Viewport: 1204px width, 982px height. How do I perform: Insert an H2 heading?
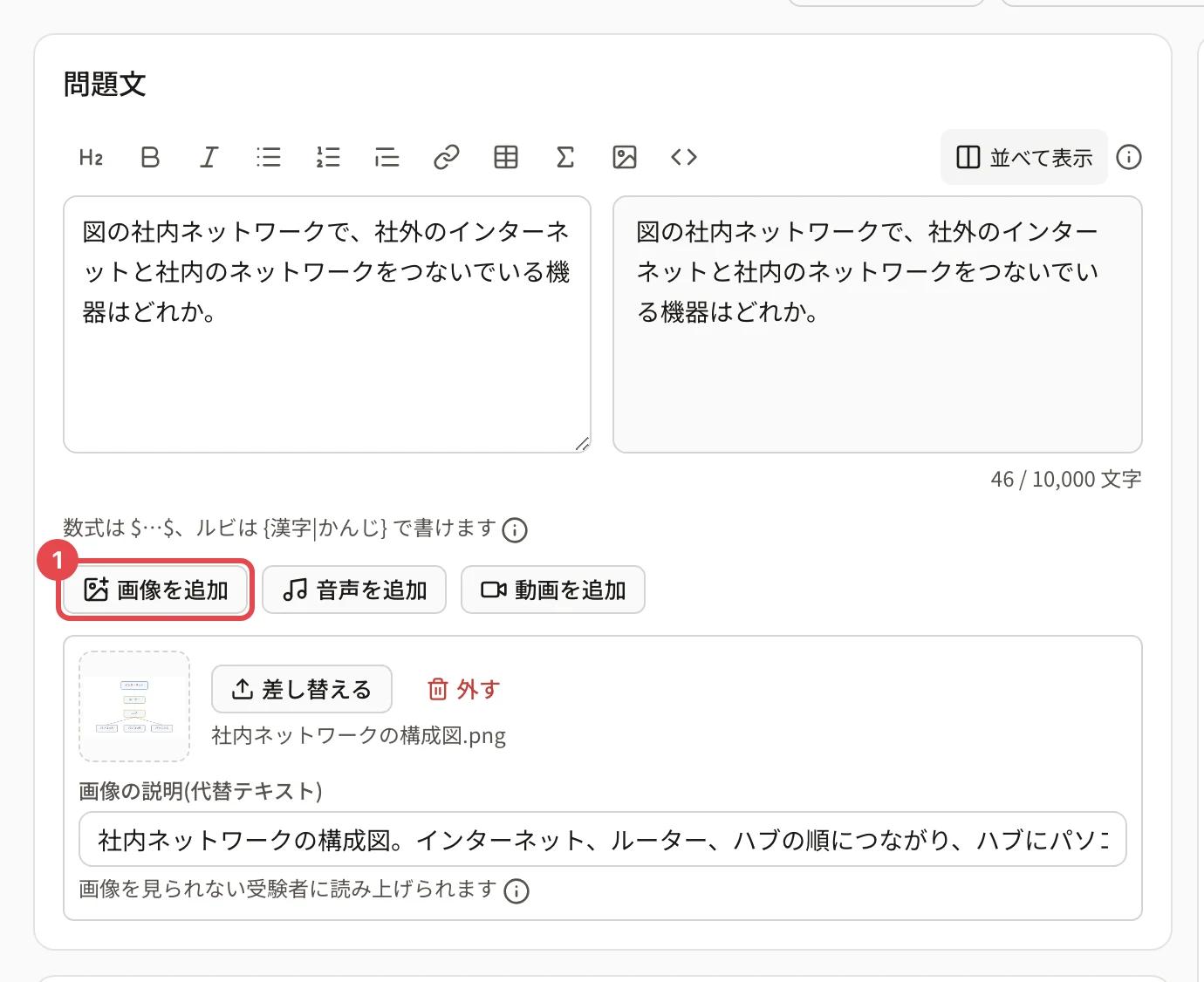pos(91,157)
